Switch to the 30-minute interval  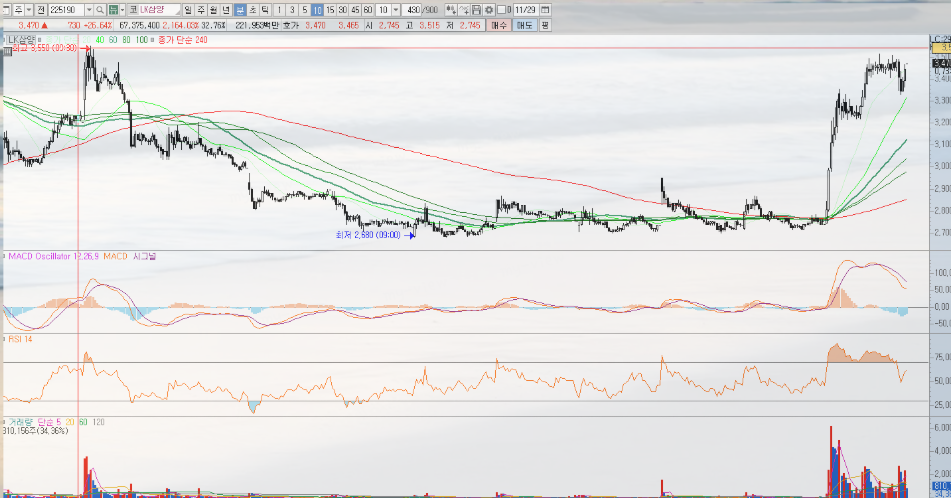[x=343, y=10]
